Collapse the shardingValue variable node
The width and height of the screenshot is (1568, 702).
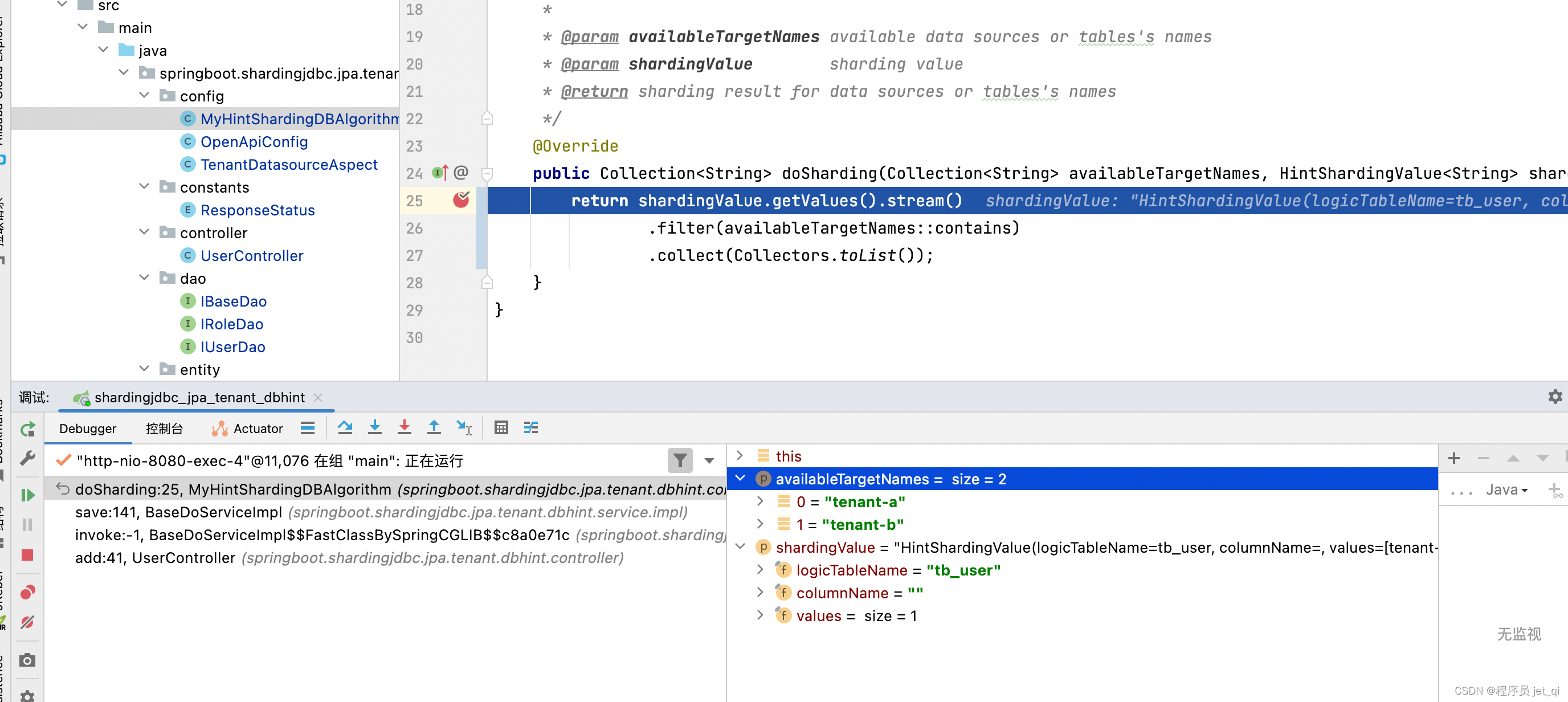(740, 547)
